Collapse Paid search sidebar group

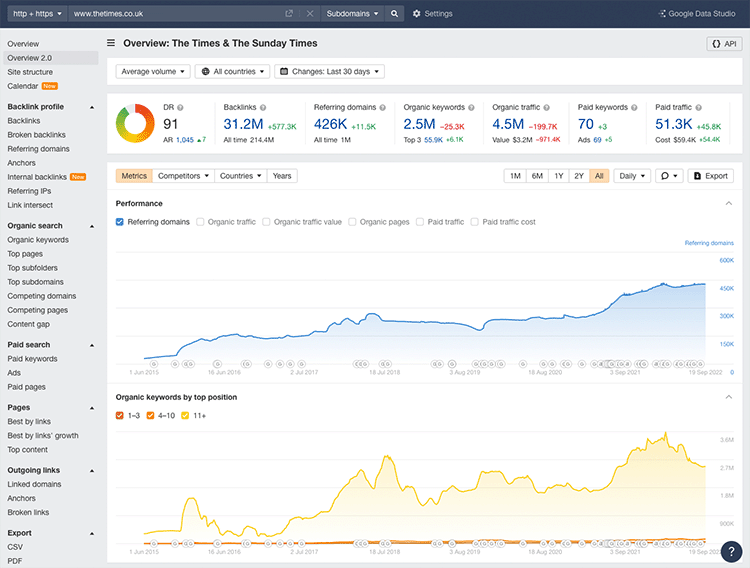(x=92, y=345)
